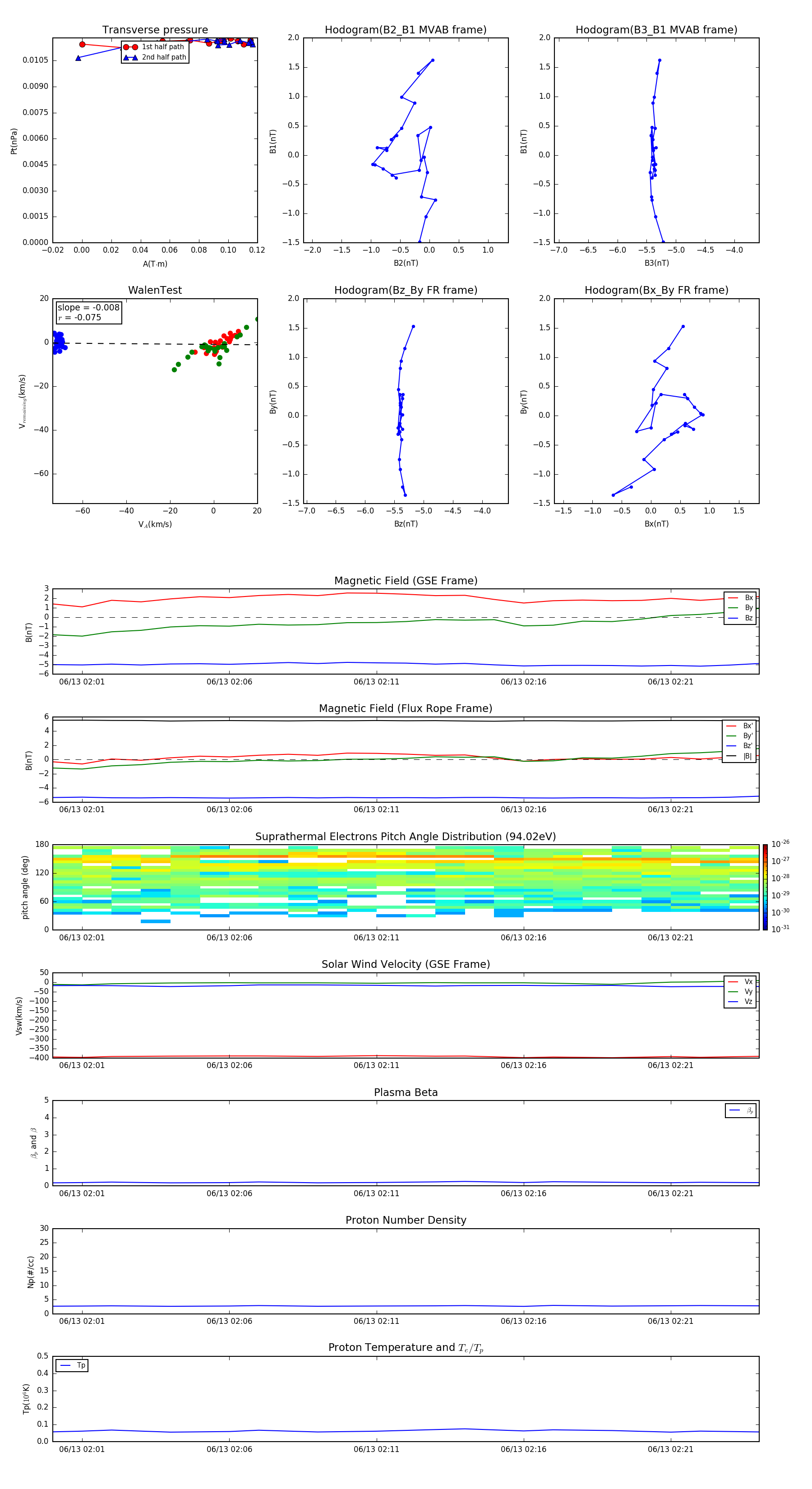The width and height of the screenshot is (812, 1489).
Task: Click the 'By' legend entry in GSE magnetic field
Action: point(740,607)
